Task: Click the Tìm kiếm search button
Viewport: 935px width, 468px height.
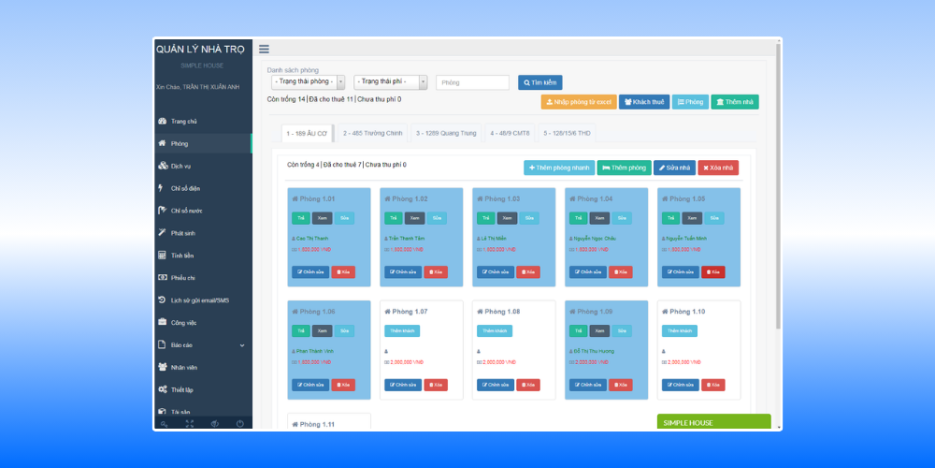Action: [540, 82]
